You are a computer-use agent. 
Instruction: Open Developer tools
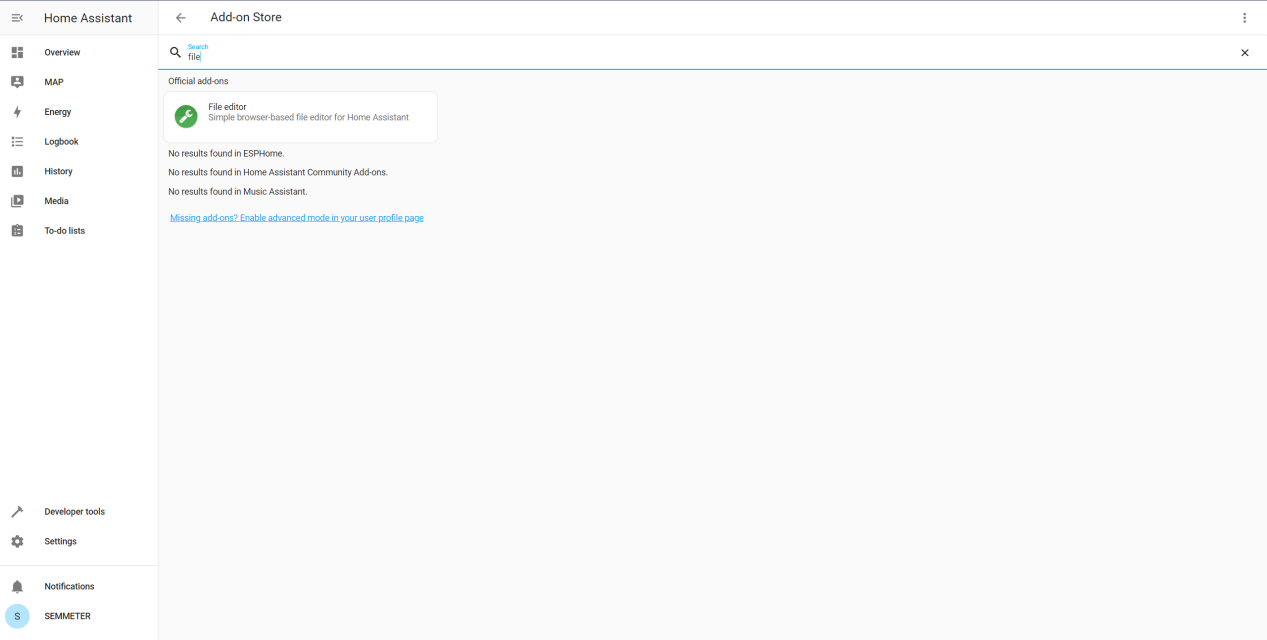click(x=79, y=511)
